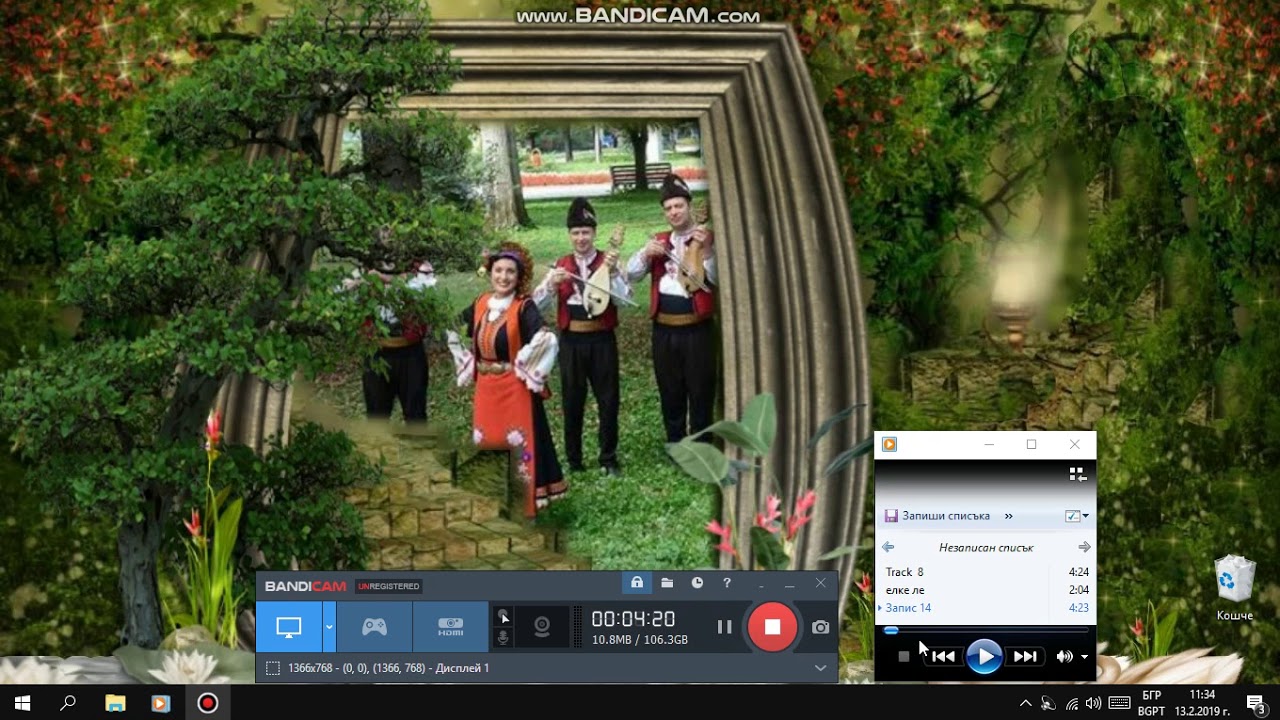
Task: Switch to Bandicam game recording mode
Action: (x=374, y=627)
